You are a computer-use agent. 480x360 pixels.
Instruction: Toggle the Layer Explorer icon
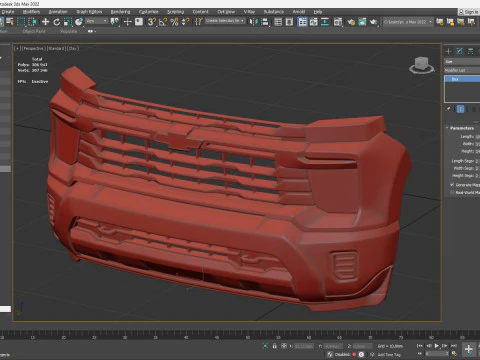point(289,22)
